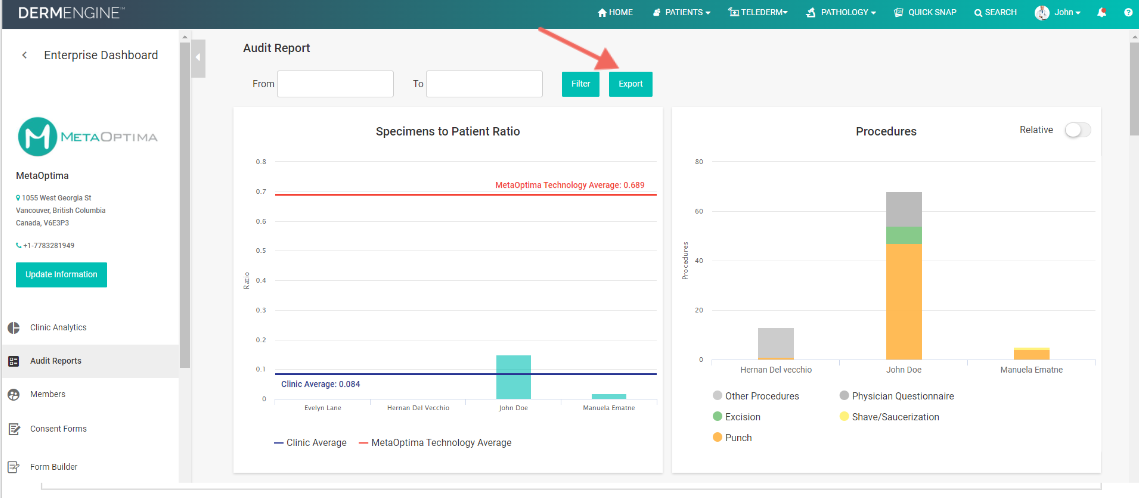Open the Patients dropdown menu

coord(681,12)
